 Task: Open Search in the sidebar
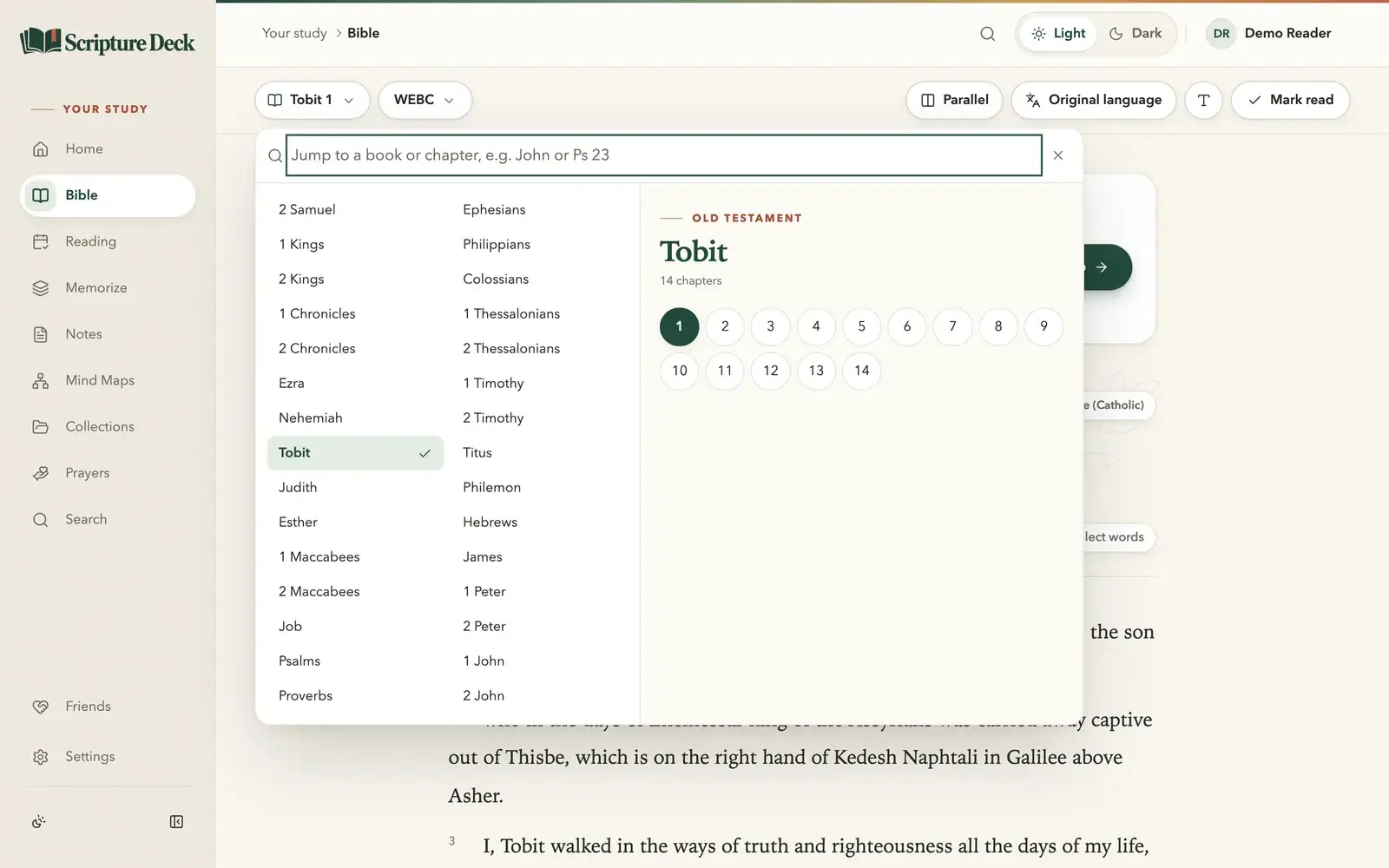pyautogui.click(x=108, y=519)
